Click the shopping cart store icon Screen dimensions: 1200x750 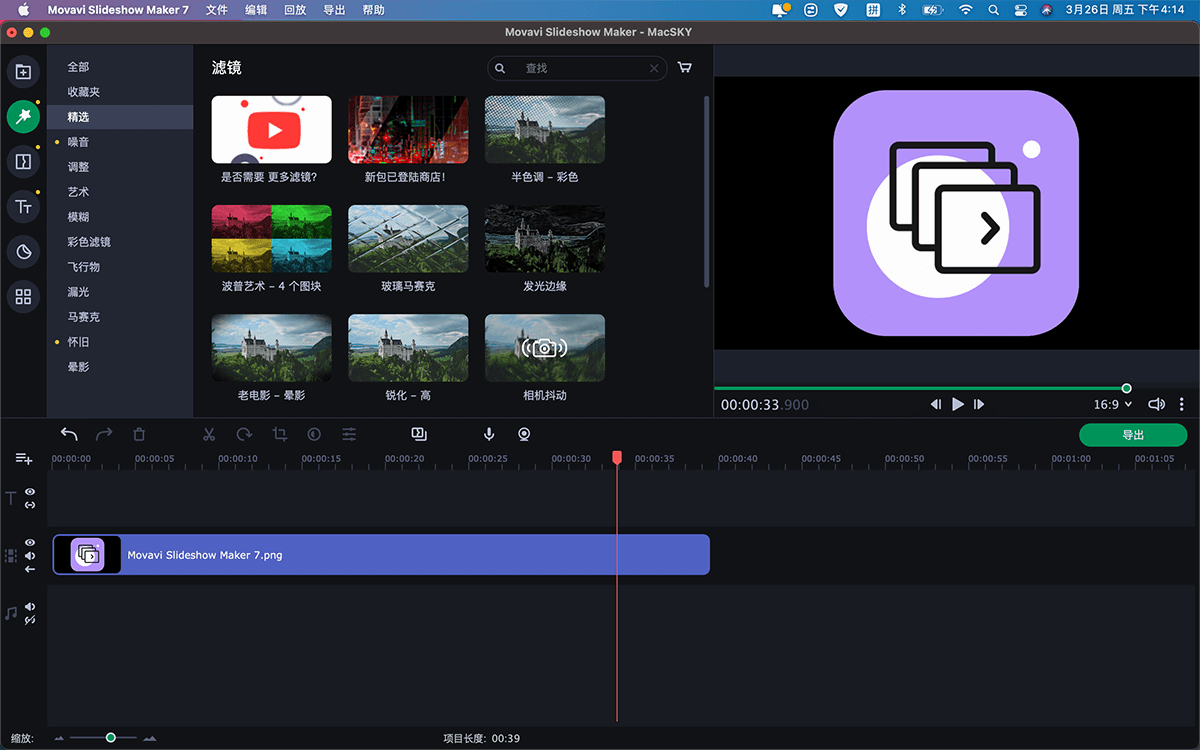pos(685,68)
